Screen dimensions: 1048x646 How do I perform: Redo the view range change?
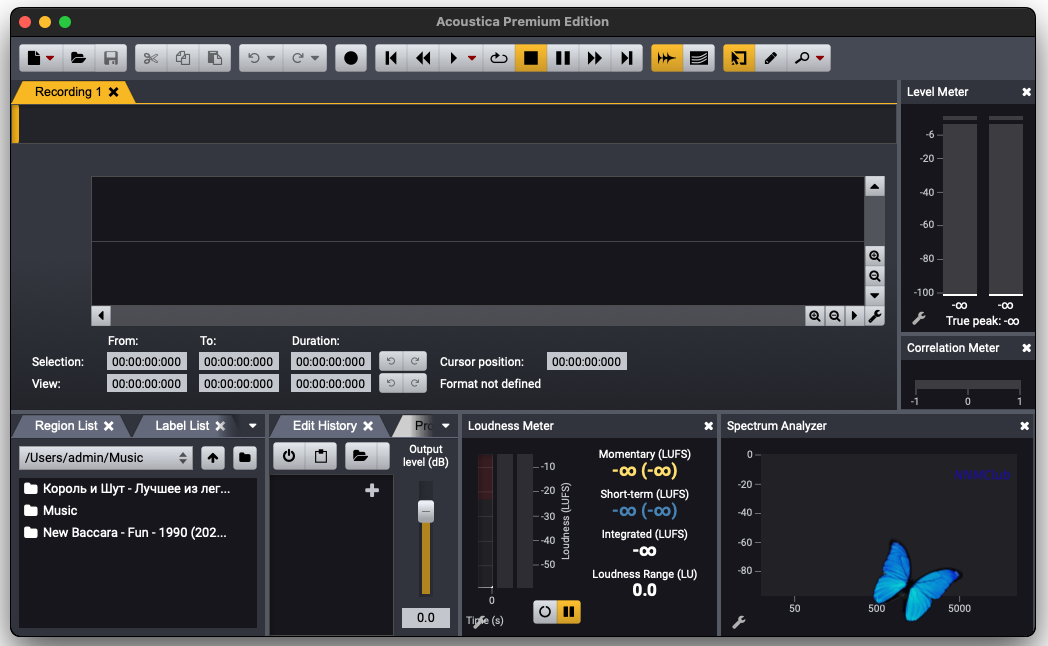click(x=415, y=383)
